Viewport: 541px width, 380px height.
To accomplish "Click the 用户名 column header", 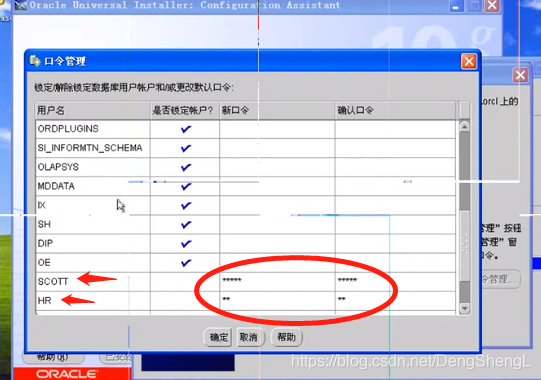I will [92, 110].
